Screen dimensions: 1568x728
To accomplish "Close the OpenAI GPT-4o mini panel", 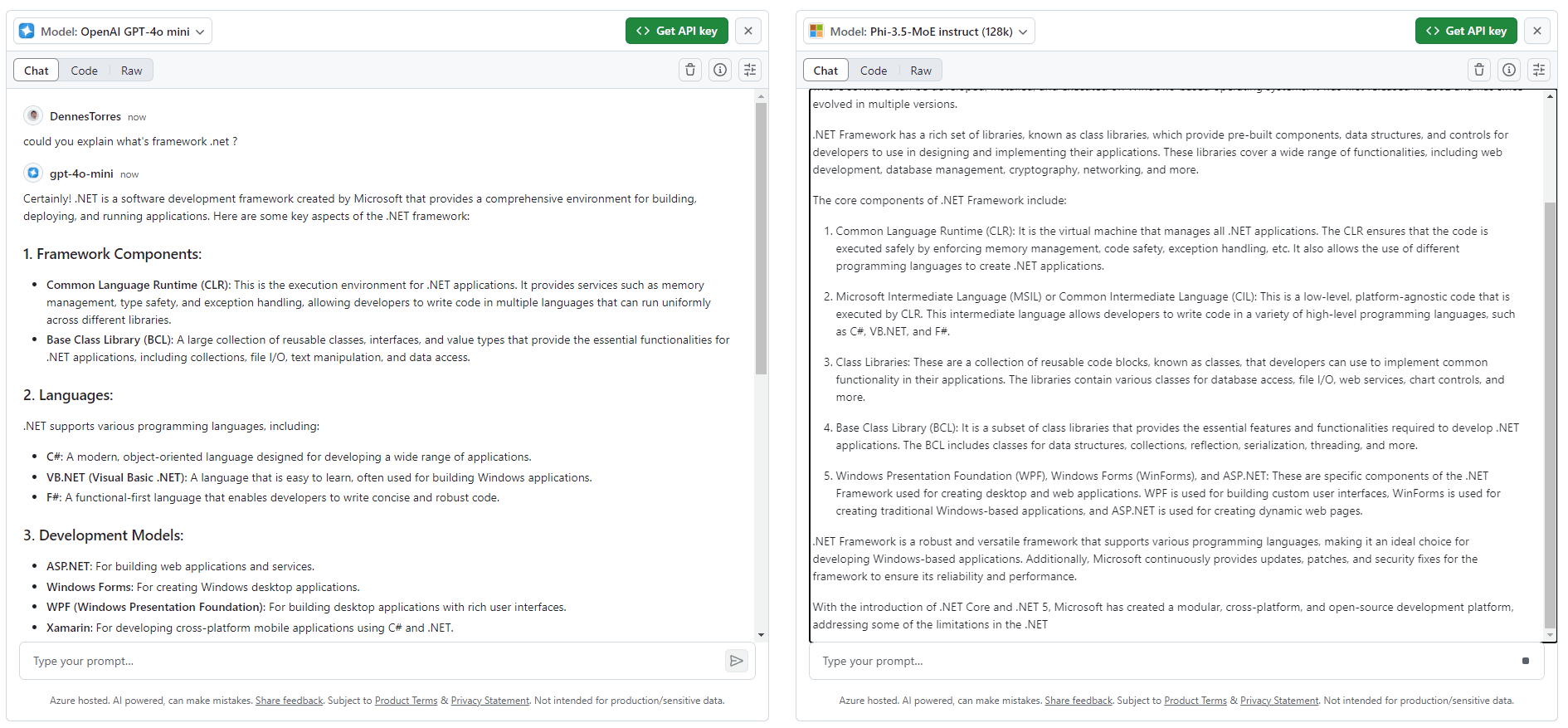I will pyautogui.click(x=748, y=31).
